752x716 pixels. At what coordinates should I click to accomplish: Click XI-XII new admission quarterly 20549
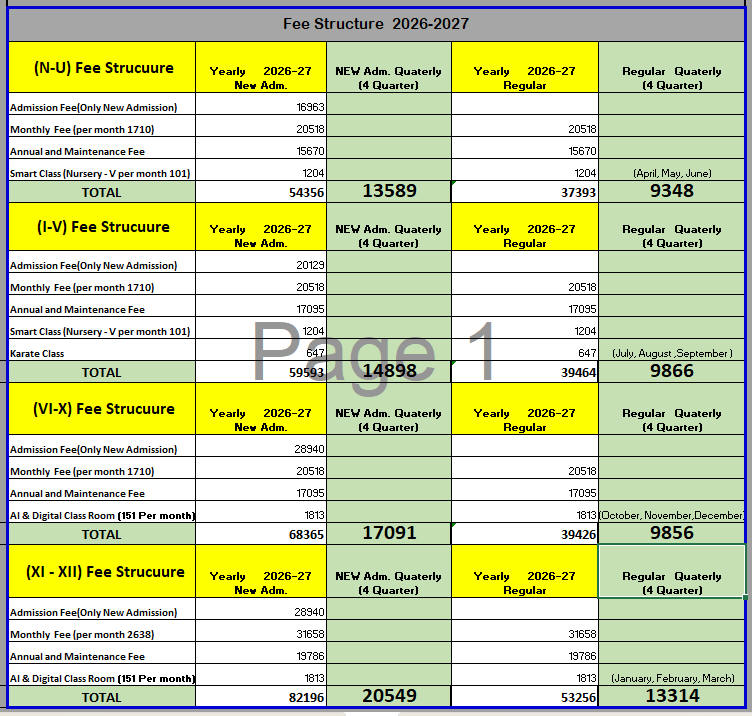pyautogui.click(x=389, y=696)
